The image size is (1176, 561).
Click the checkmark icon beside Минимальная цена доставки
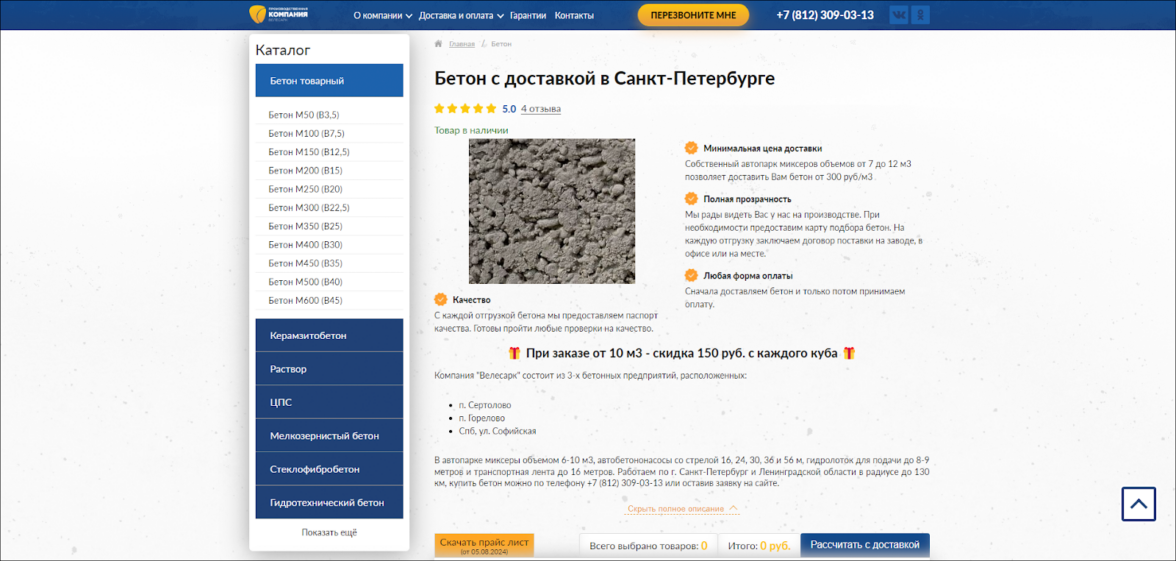(x=691, y=148)
